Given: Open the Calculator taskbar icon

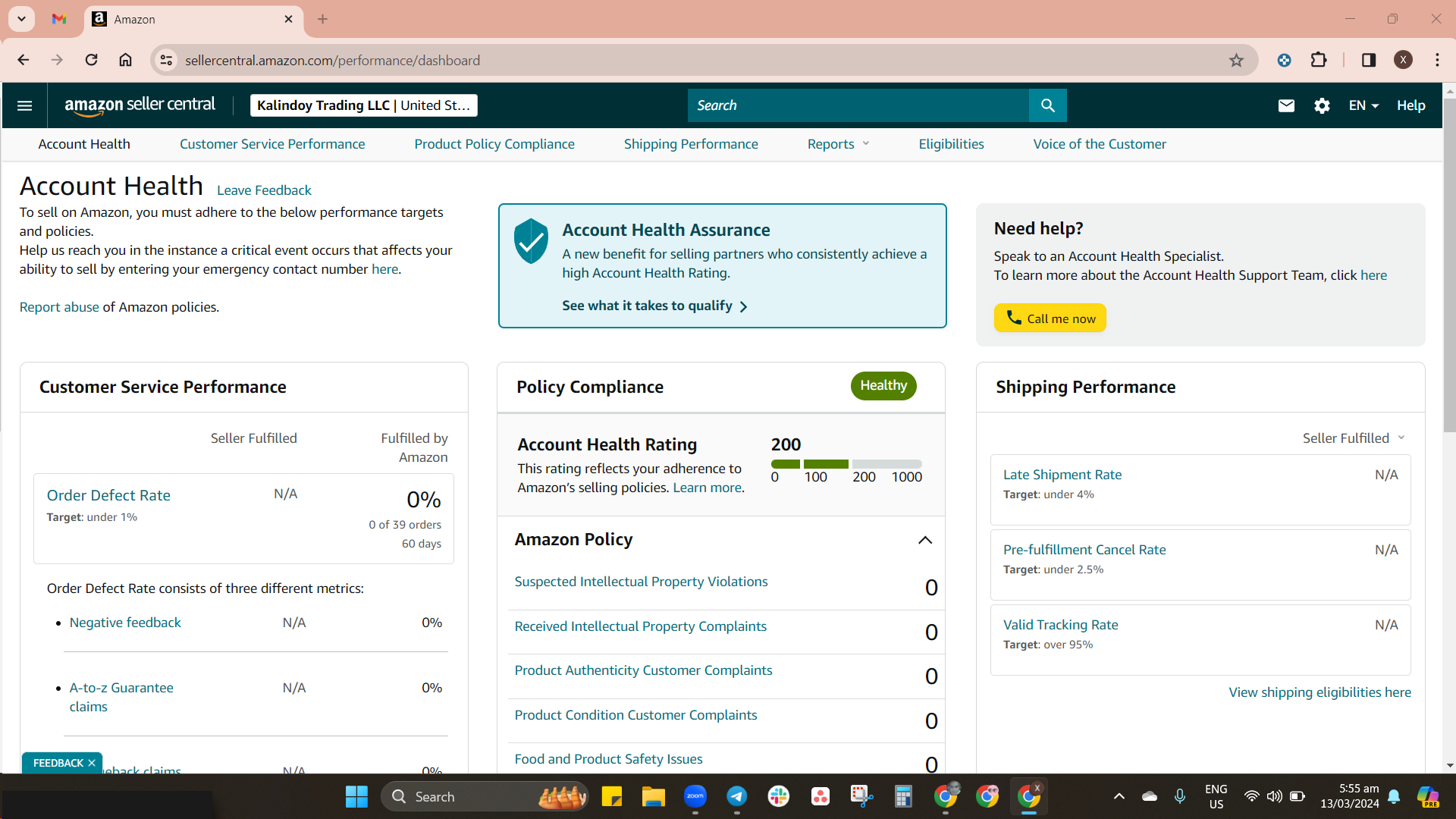Looking at the screenshot, I should coord(902,796).
